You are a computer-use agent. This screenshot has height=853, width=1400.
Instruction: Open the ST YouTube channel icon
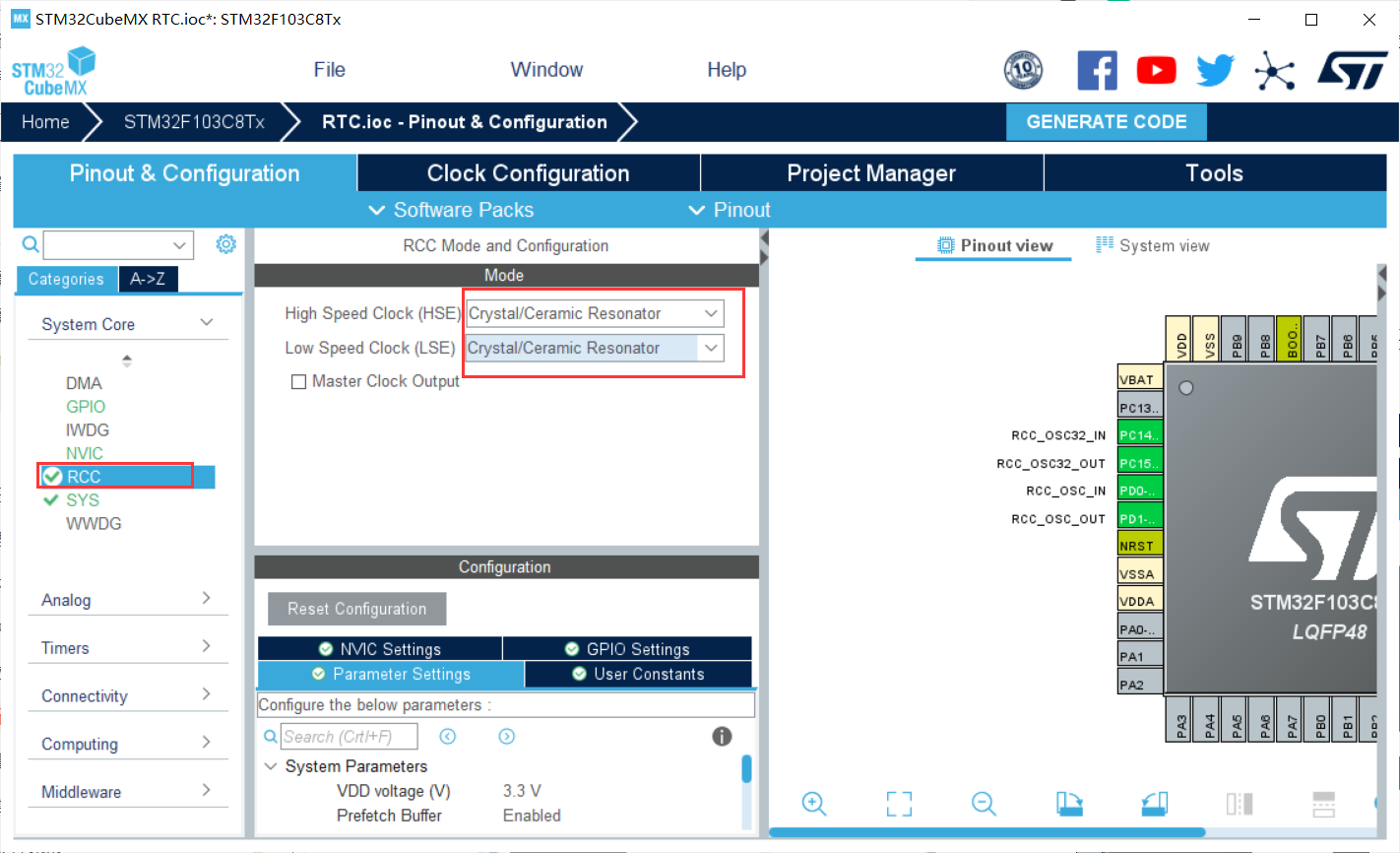click(1156, 70)
